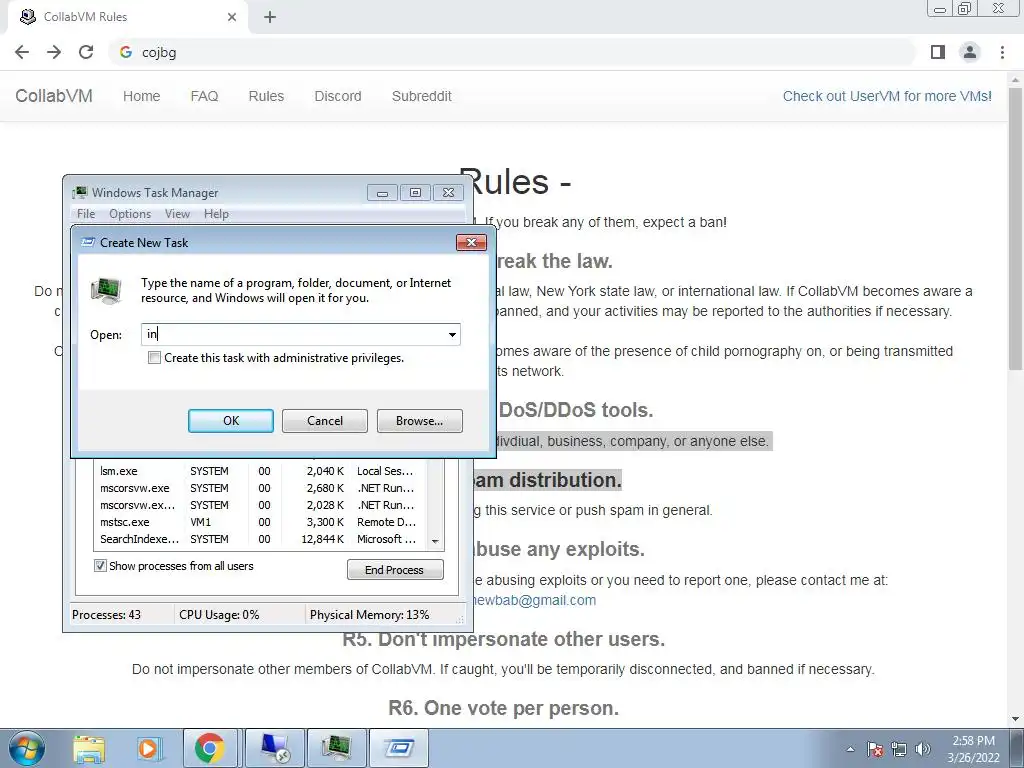Click the address bar showing cojbg
The height and width of the screenshot is (768, 1024).
513,52
